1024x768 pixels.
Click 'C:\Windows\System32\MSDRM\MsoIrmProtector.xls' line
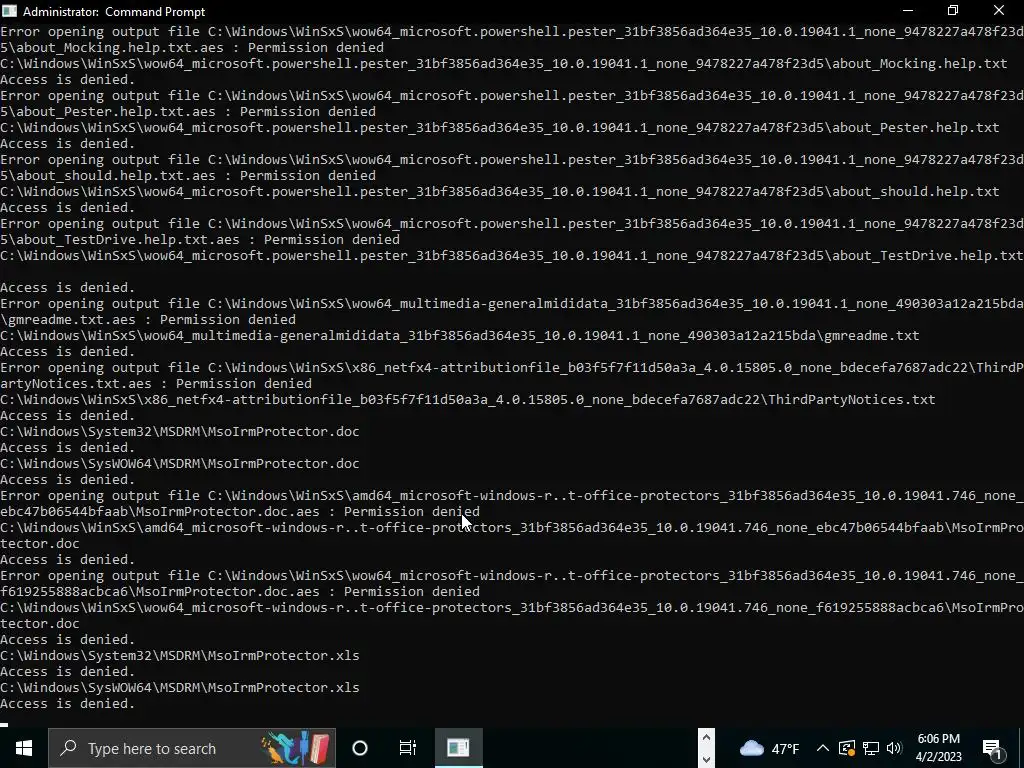click(x=180, y=656)
